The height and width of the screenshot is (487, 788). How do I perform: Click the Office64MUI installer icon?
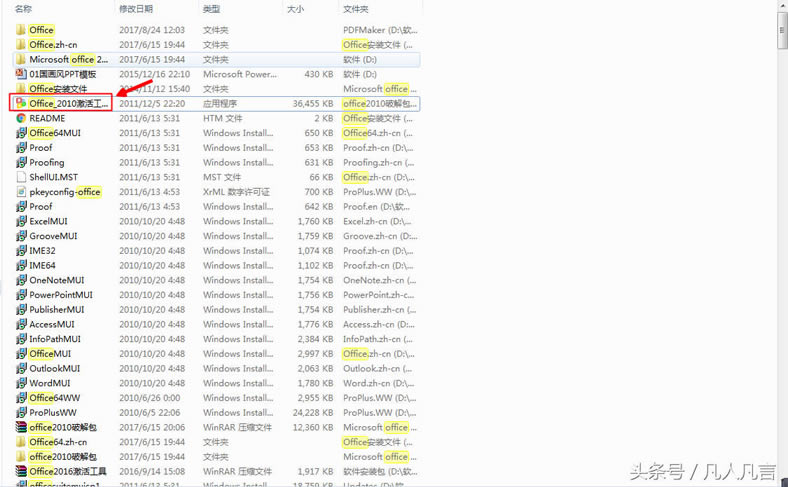(x=21, y=133)
